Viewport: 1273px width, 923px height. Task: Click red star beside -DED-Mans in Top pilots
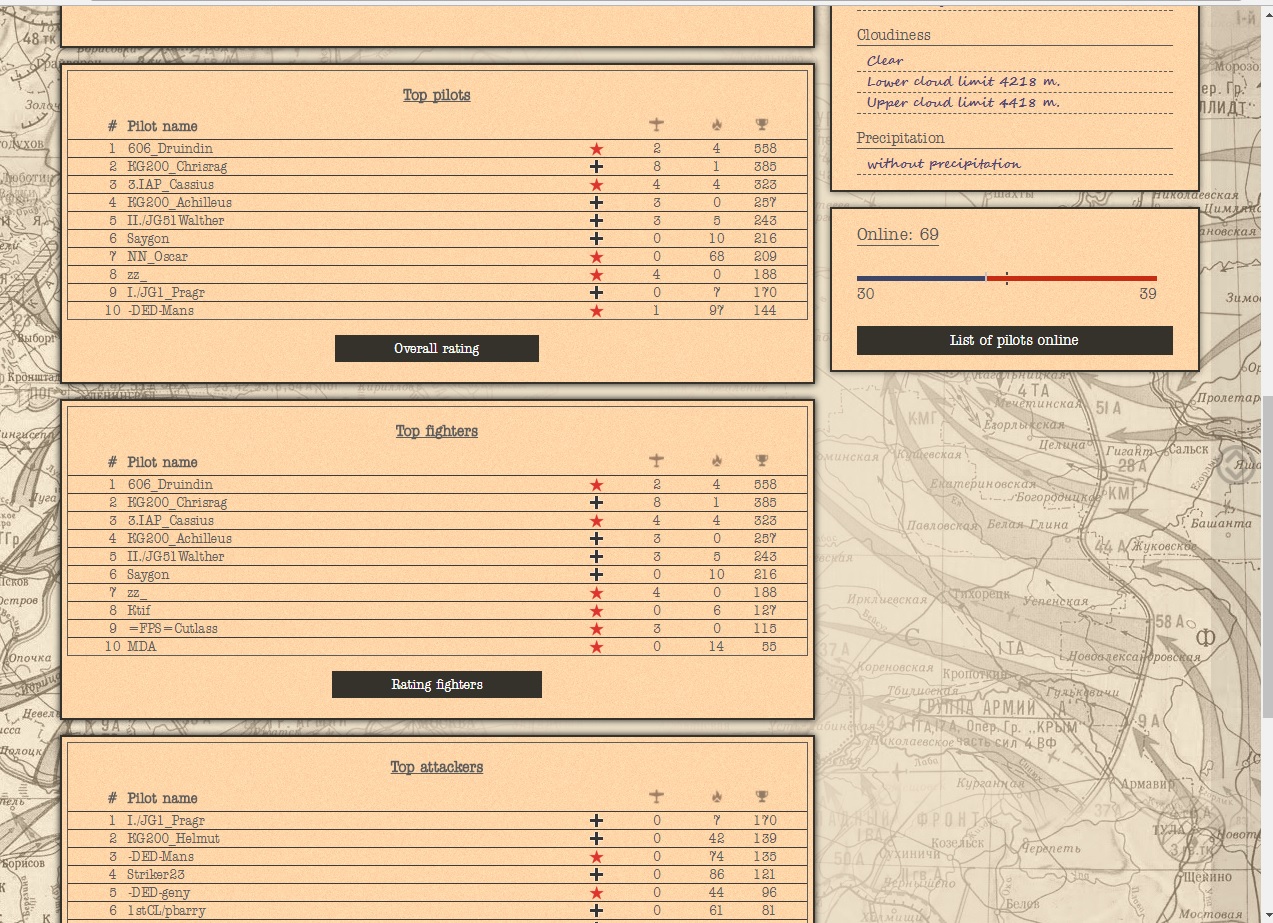point(597,311)
